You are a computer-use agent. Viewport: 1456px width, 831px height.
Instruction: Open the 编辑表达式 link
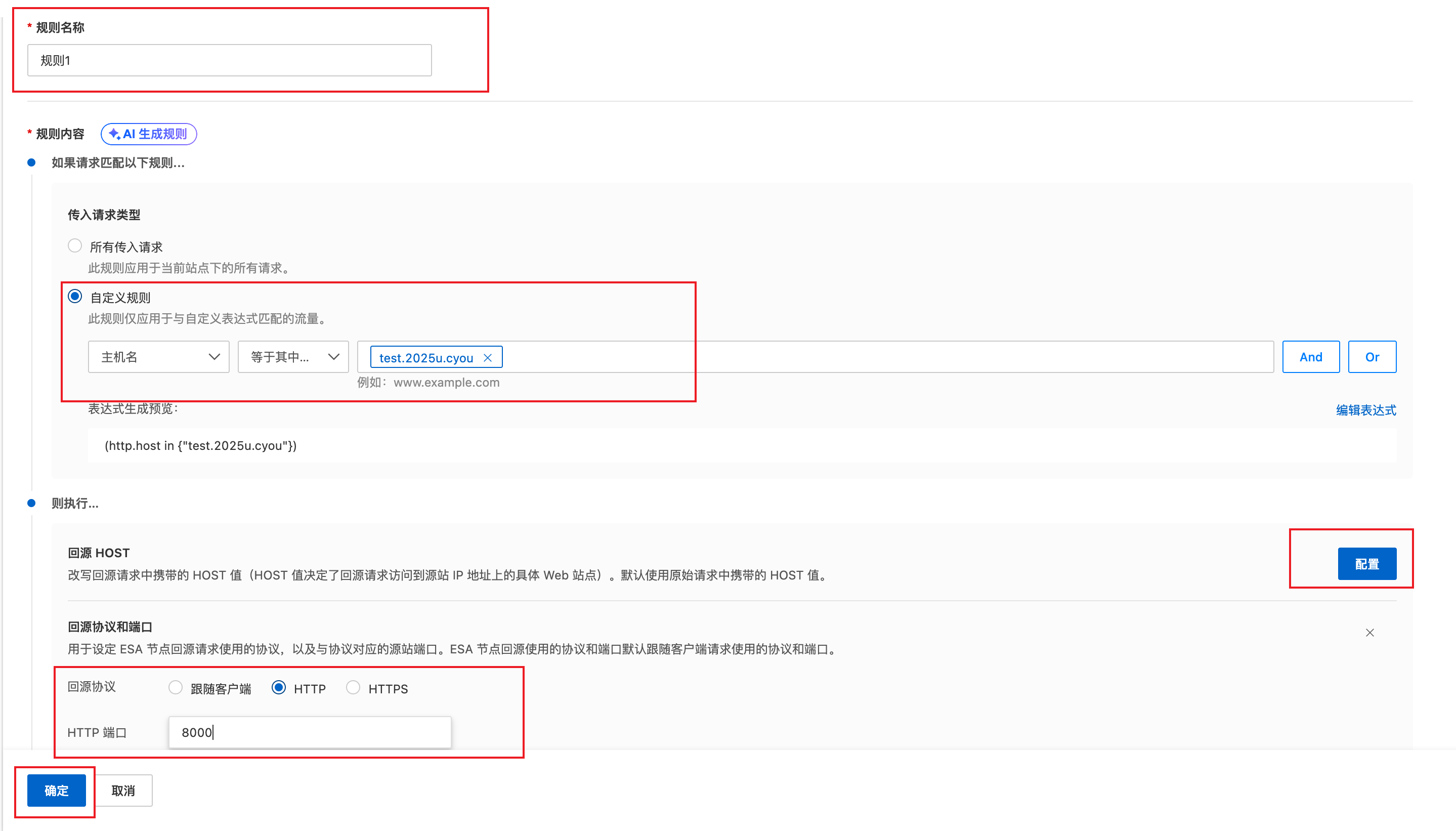pos(1365,410)
